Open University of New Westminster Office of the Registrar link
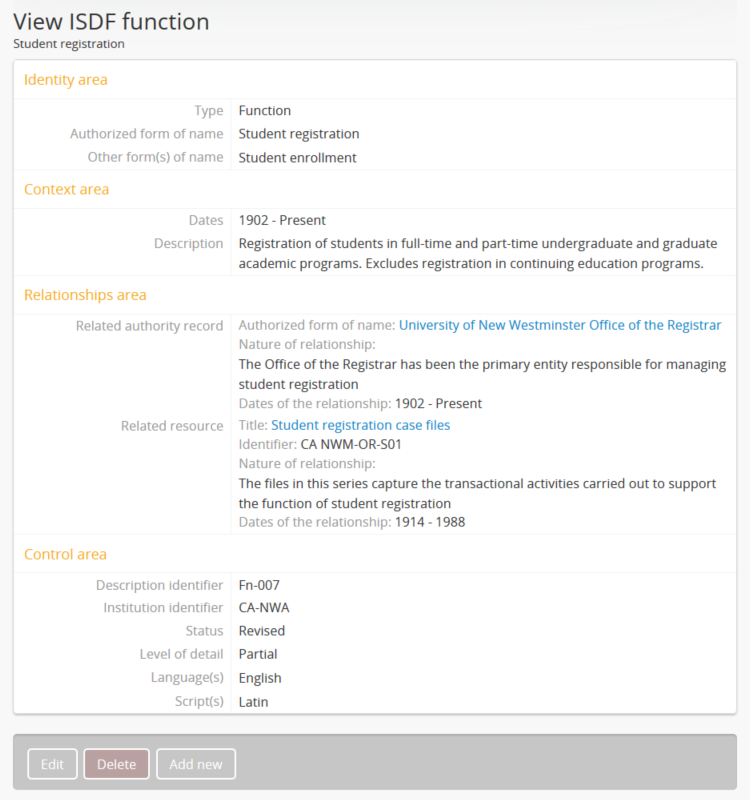The width and height of the screenshot is (750, 800). pyautogui.click(x=559, y=325)
